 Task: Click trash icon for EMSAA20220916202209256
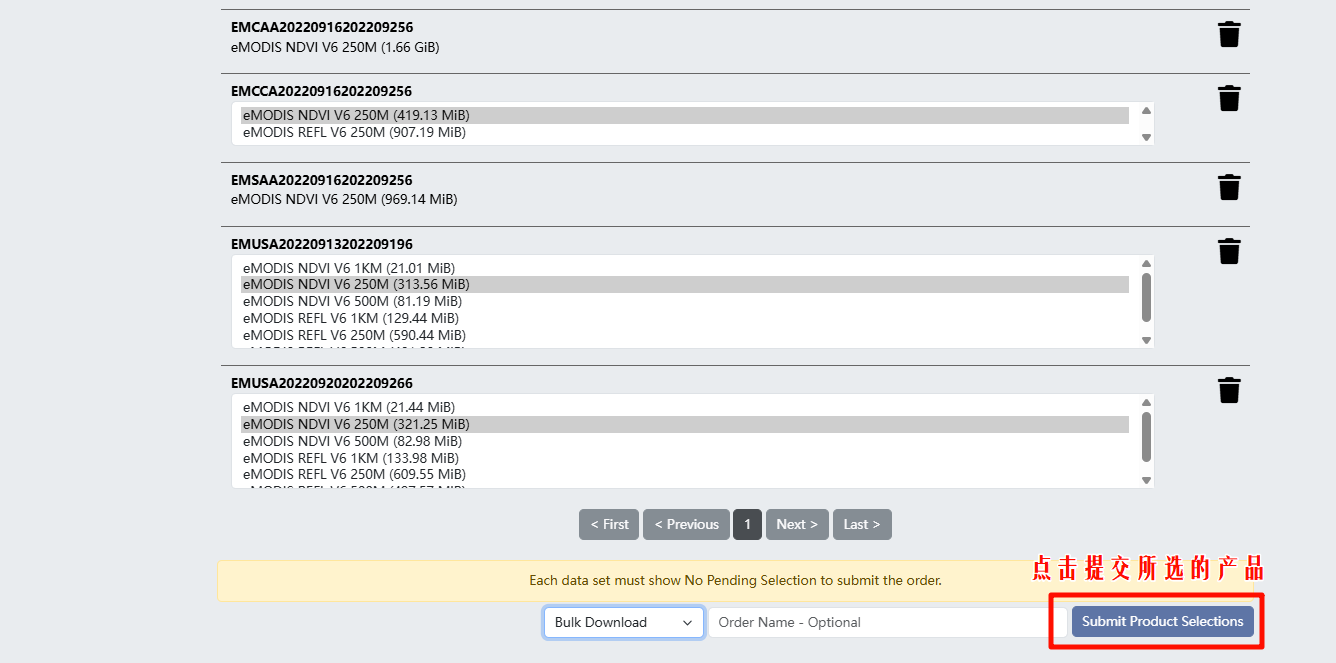(x=1229, y=188)
